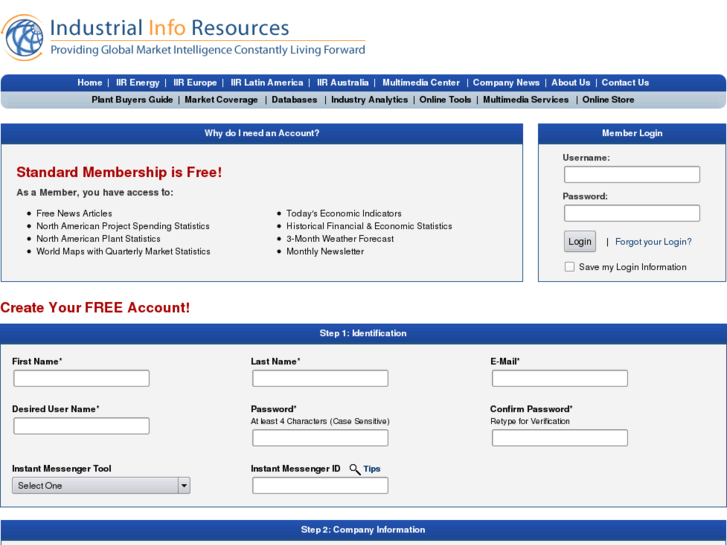The width and height of the screenshot is (727, 545).
Task: Select Multimedia Services menu item
Action: (526, 100)
